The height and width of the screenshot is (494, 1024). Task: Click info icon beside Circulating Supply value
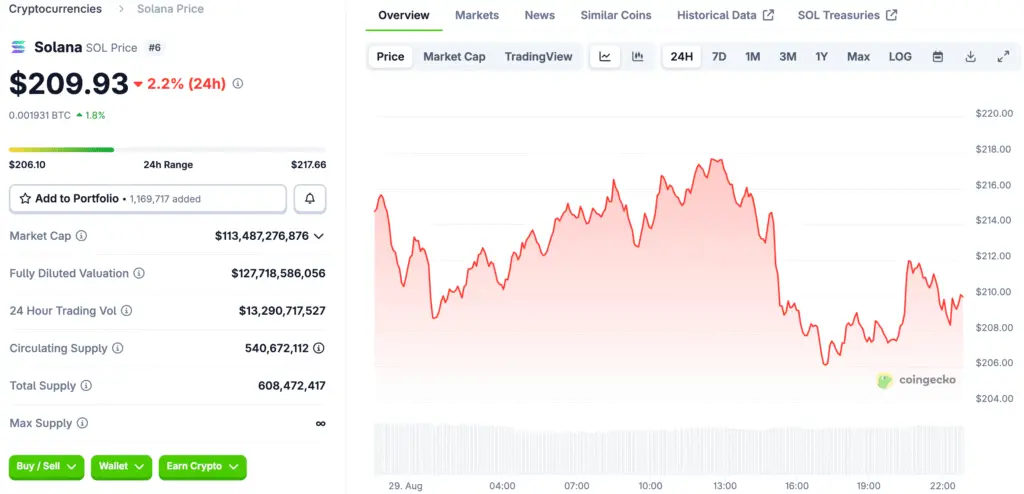point(319,348)
